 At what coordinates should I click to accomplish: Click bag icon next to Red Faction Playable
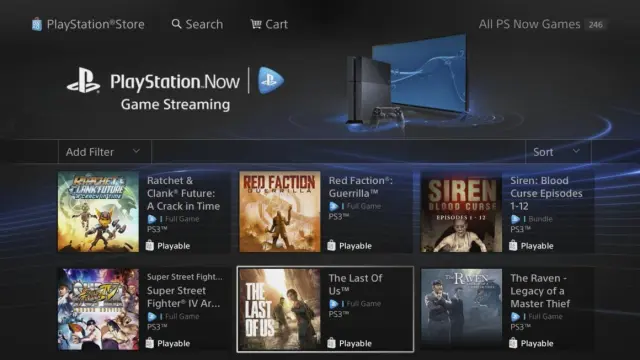click(x=331, y=246)
